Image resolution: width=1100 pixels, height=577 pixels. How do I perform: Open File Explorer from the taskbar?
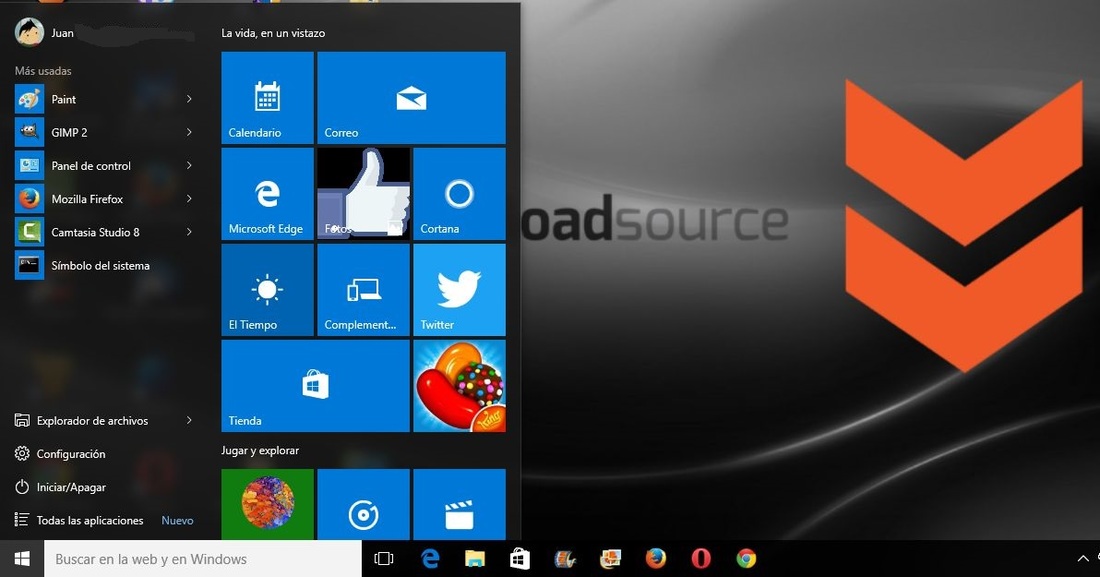475,559
